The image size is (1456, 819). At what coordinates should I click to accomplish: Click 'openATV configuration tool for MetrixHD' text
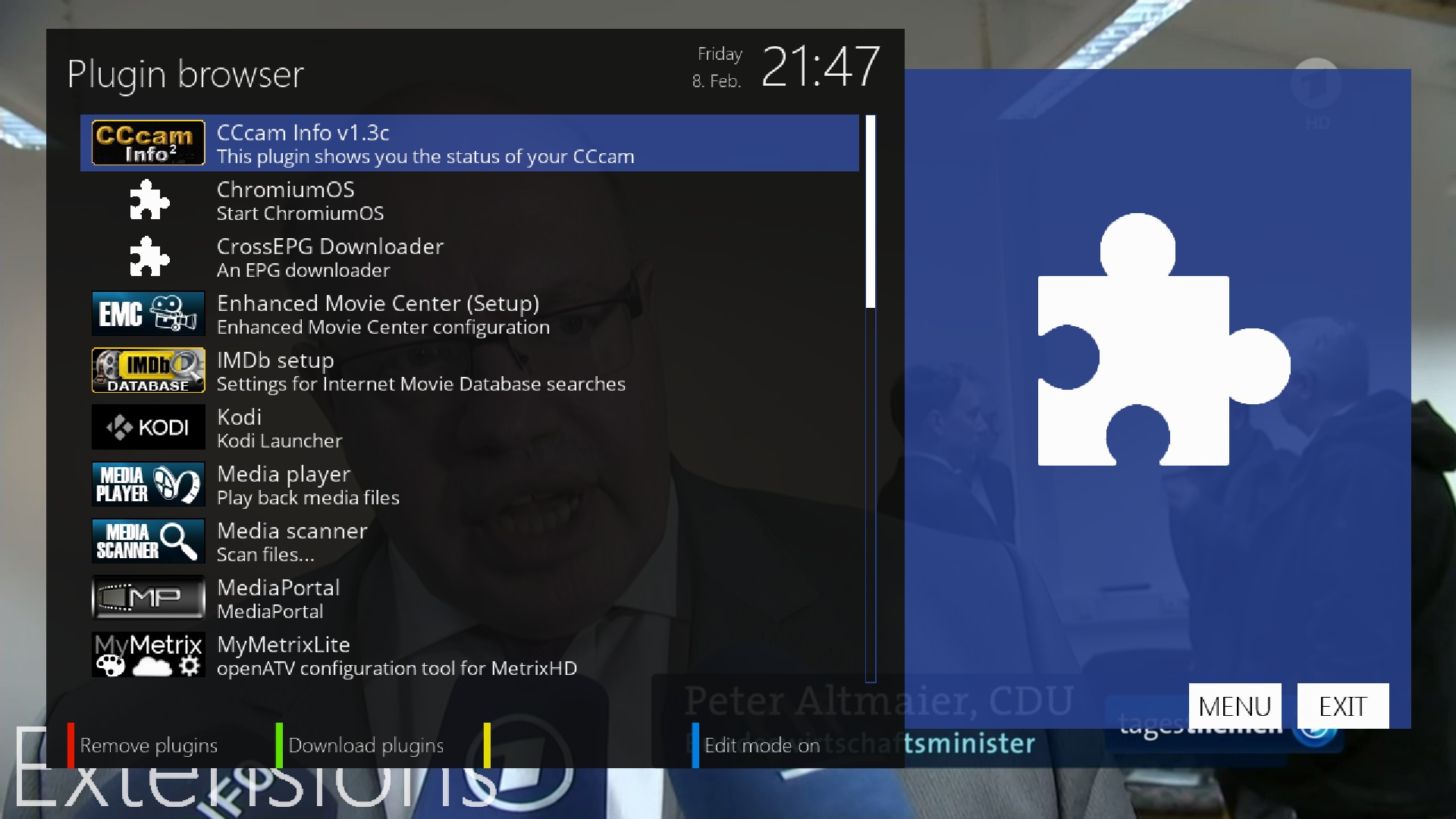(397, 668)
